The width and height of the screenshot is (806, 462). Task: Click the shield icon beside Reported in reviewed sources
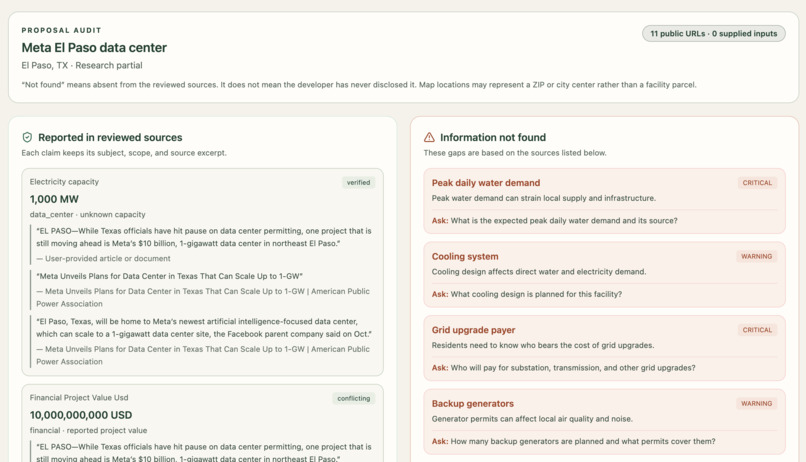point(27,137)
